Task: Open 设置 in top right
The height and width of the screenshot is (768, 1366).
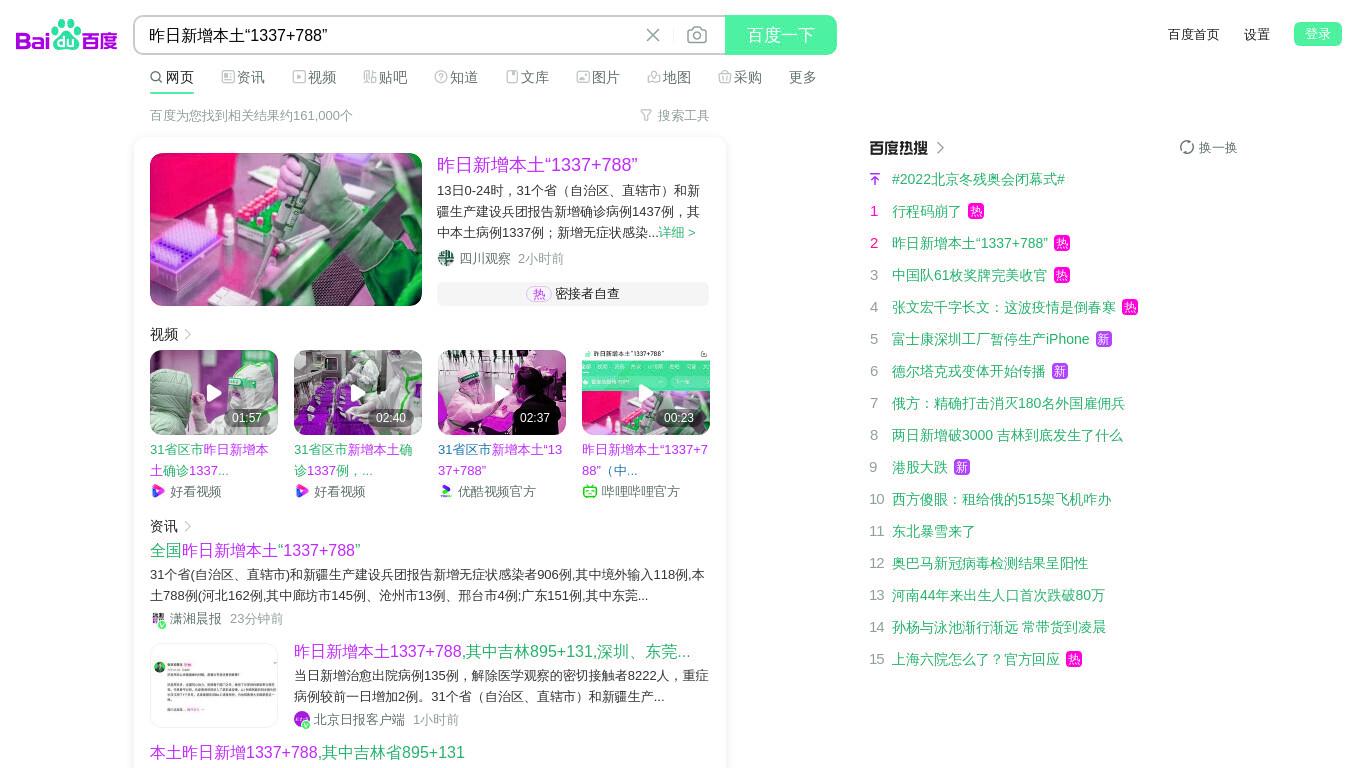Action: click(1257, 34)
